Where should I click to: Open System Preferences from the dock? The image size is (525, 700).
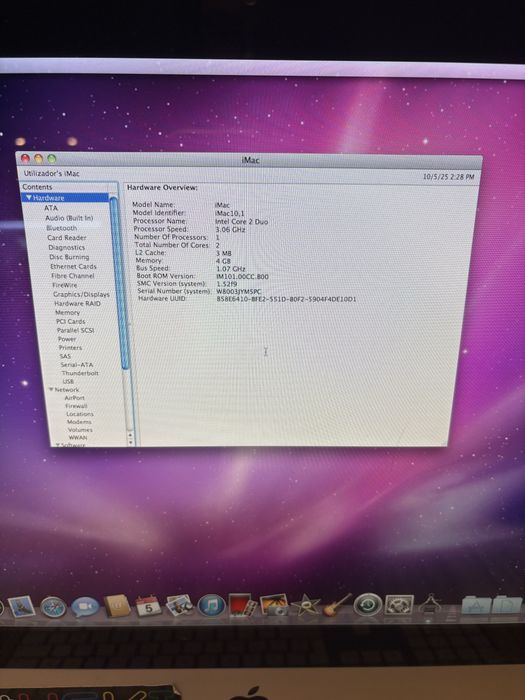399,604
